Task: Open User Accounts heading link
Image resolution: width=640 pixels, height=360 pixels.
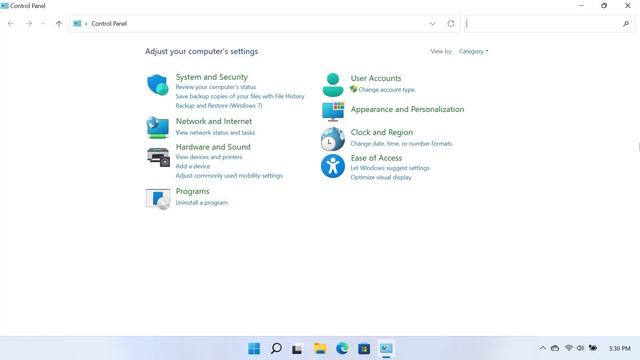Action: (x=376, y=78)
